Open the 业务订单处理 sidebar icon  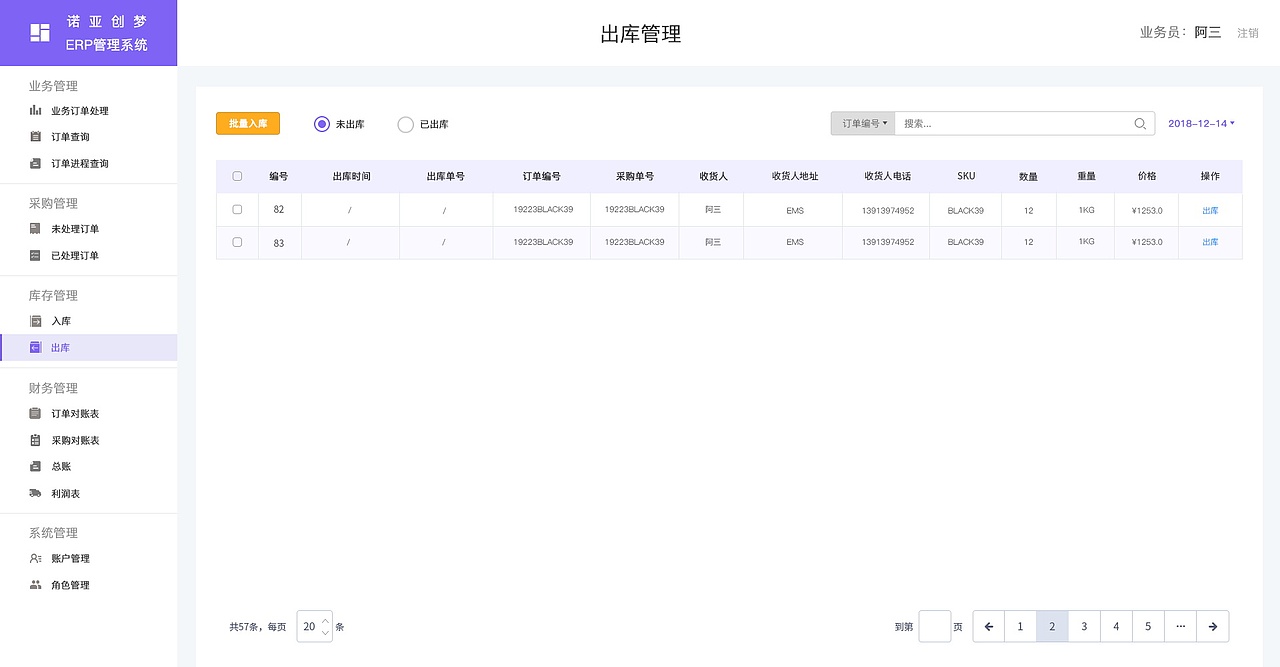click(x=36, y=110)
